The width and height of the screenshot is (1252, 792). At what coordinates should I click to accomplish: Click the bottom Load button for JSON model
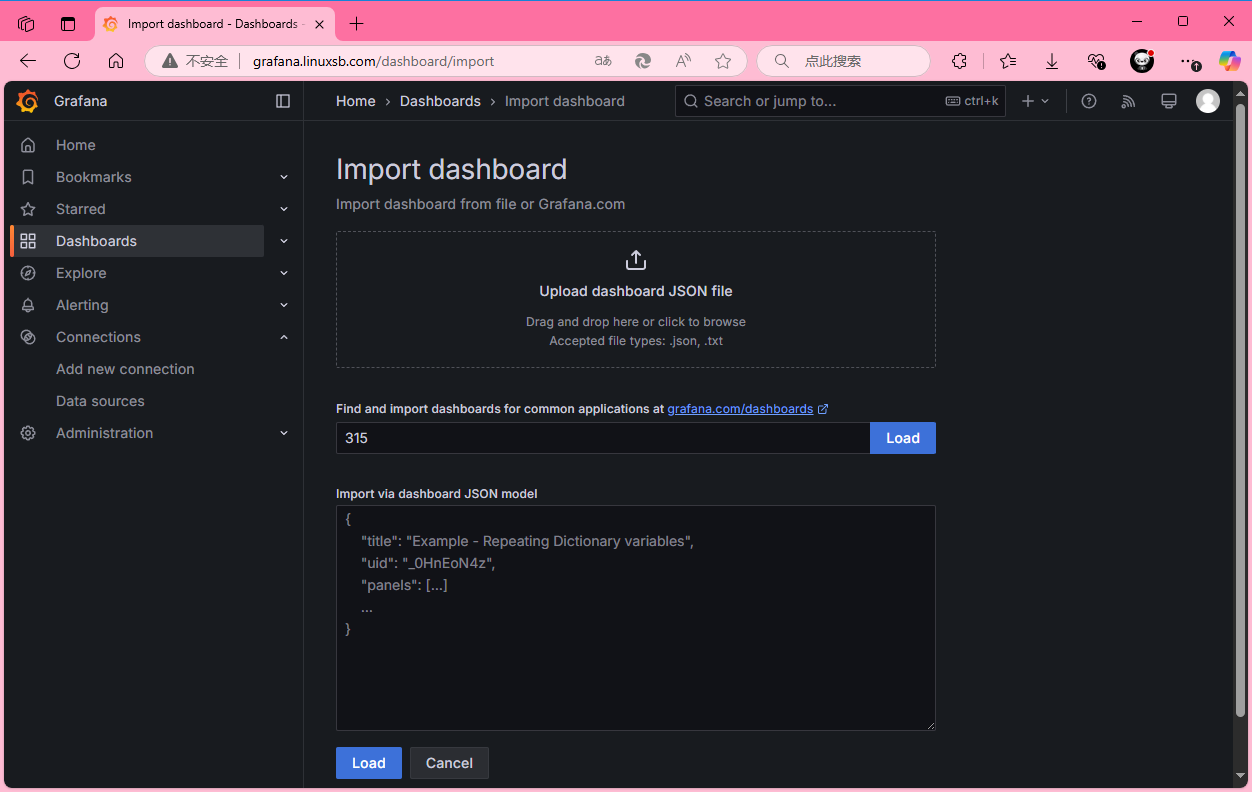pyautogui.click(x=369, y=763)
